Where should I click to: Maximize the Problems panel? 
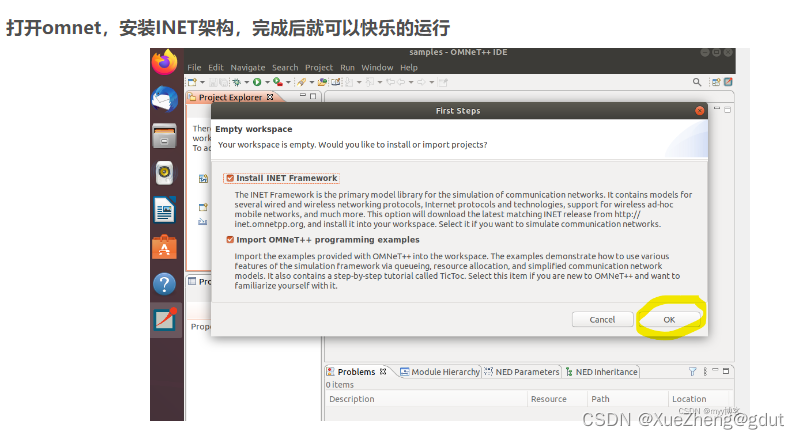pyautogui.click(x=726, y=371)
